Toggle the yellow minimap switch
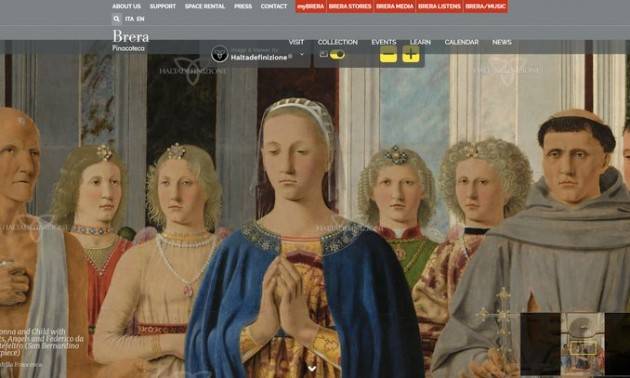This screenshot has width=630, height=378. [337, 54]
